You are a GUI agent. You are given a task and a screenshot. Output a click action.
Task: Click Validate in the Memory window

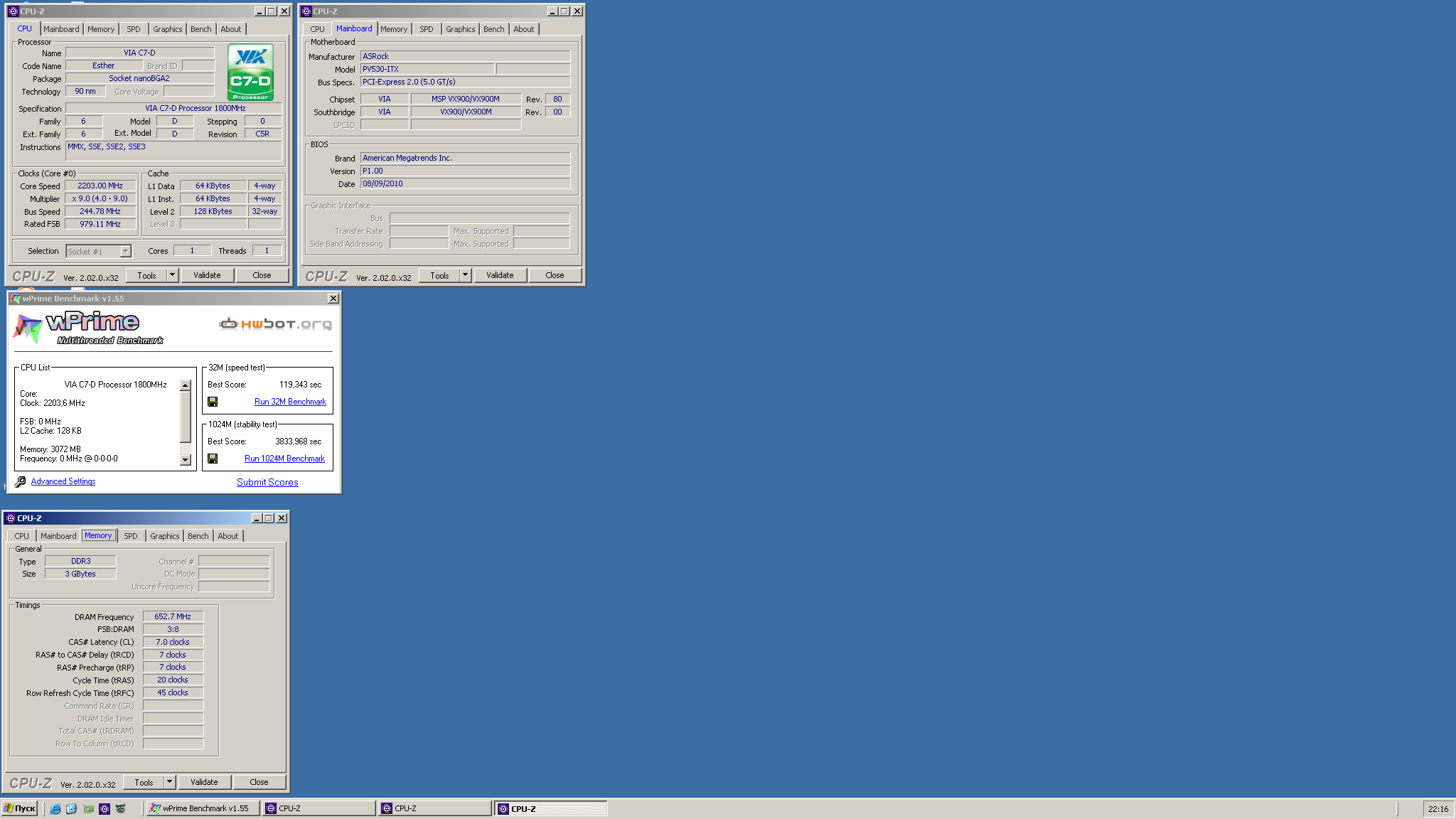204,782
